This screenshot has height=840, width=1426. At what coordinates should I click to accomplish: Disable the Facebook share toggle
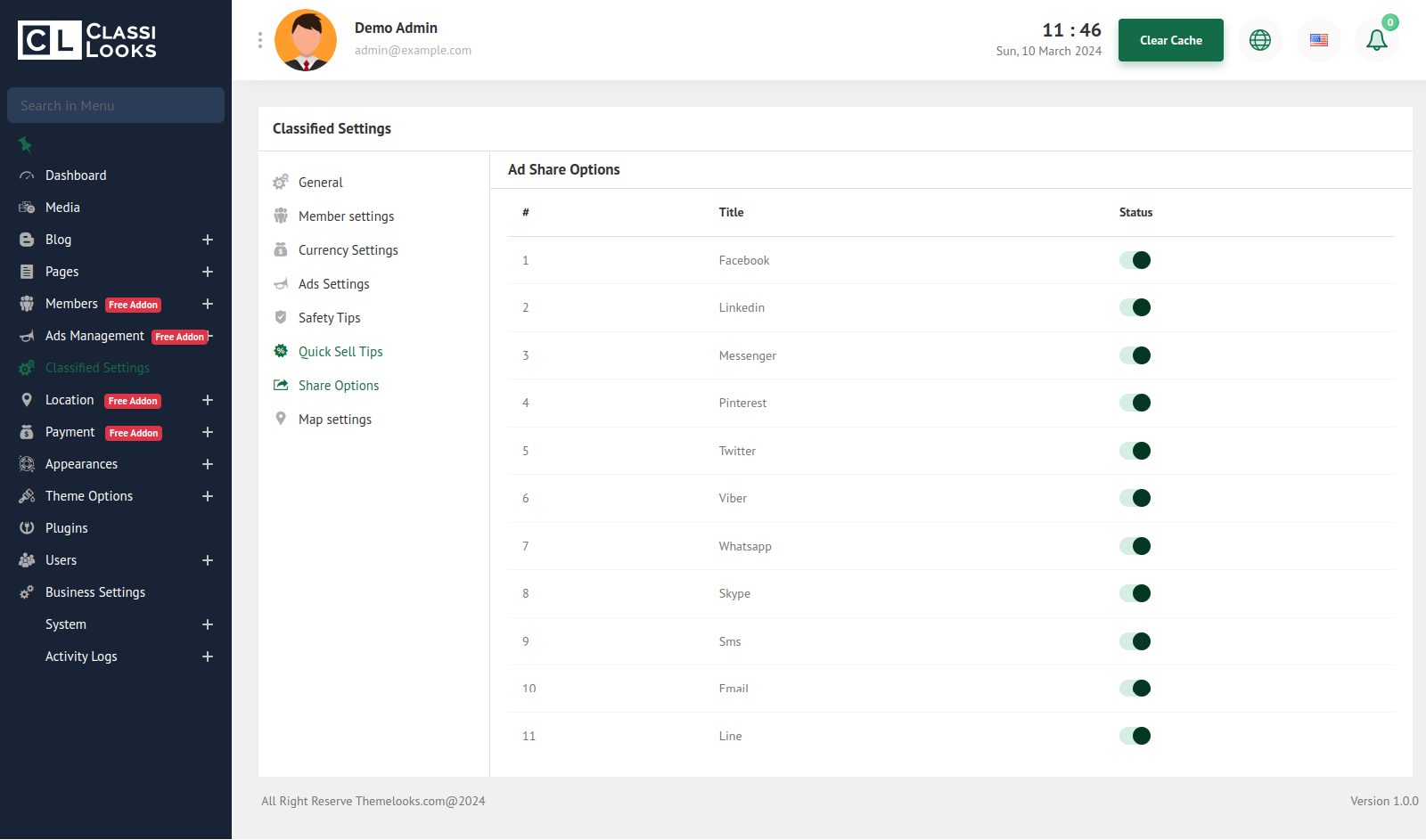(1135, 260)
